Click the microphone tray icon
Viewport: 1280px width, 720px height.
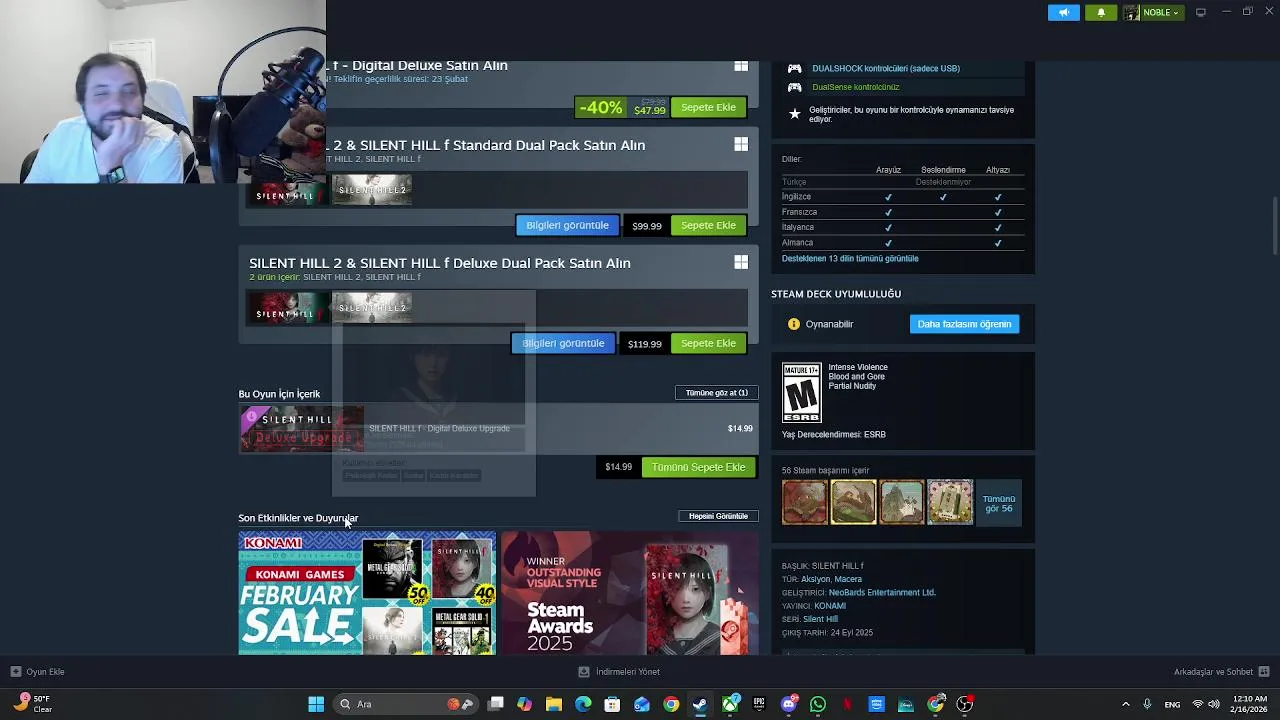click(1147, 704)
